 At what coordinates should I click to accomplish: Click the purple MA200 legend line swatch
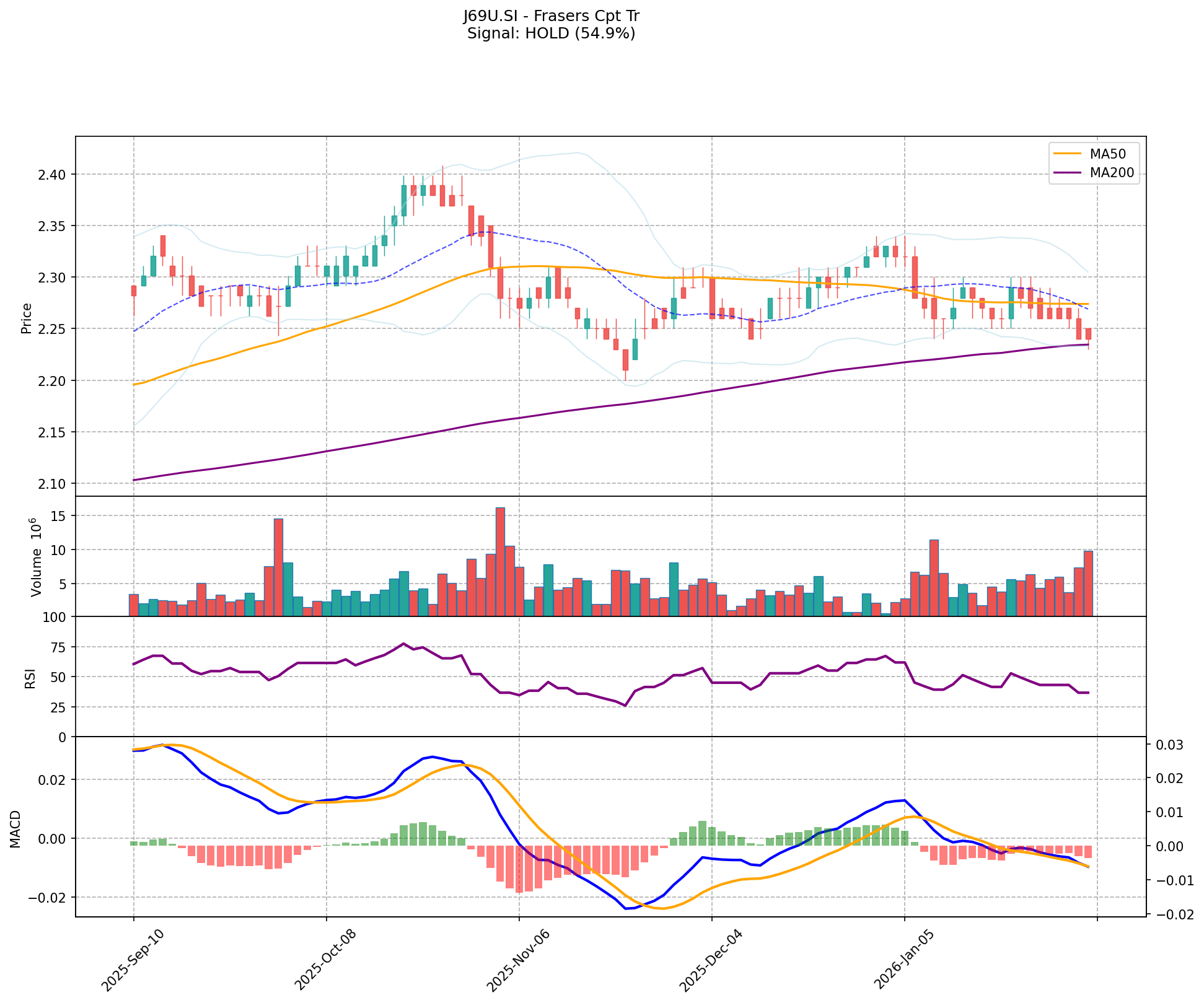[1068, 173]
